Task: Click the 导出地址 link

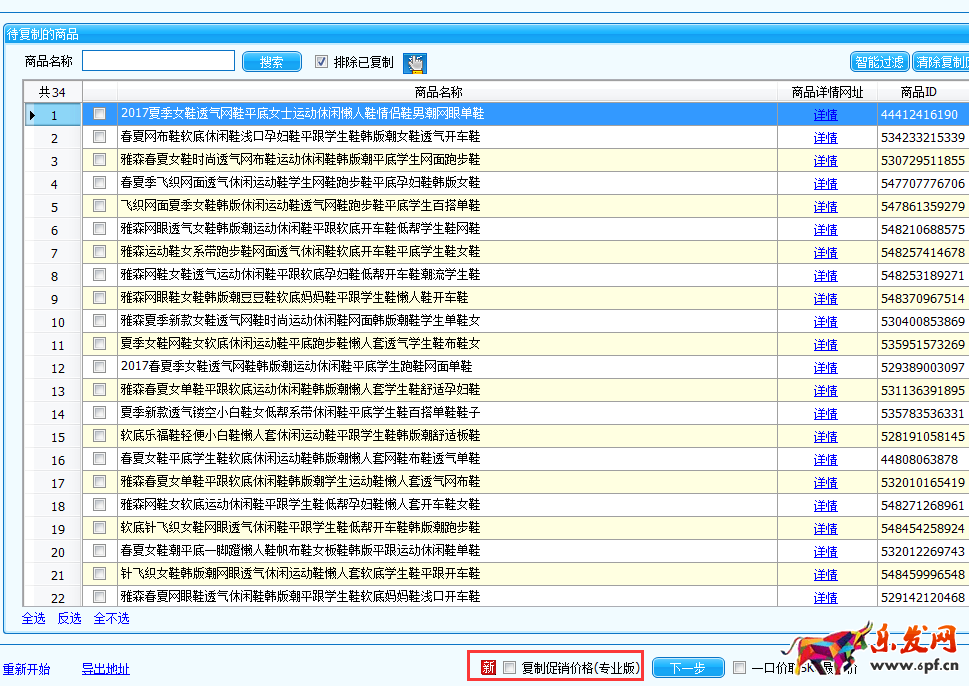Action: (x=105, y=669)
